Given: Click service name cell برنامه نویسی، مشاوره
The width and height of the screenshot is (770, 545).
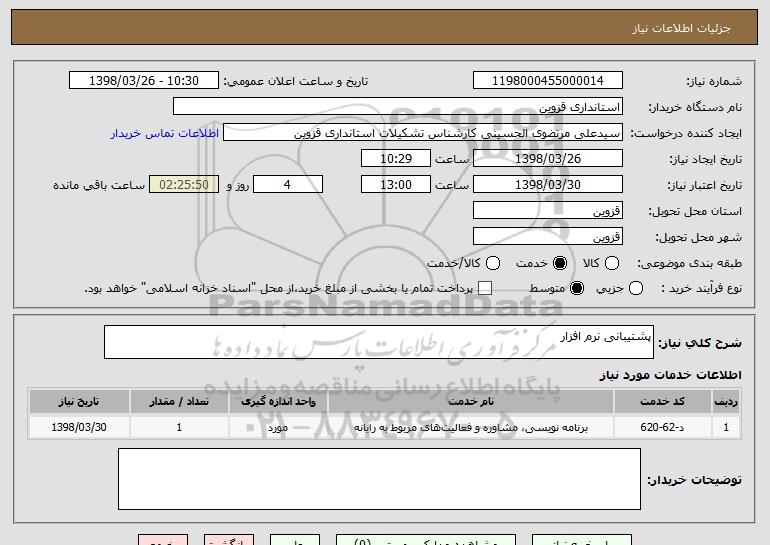Looking at the screenshot, I should (470, 427).
